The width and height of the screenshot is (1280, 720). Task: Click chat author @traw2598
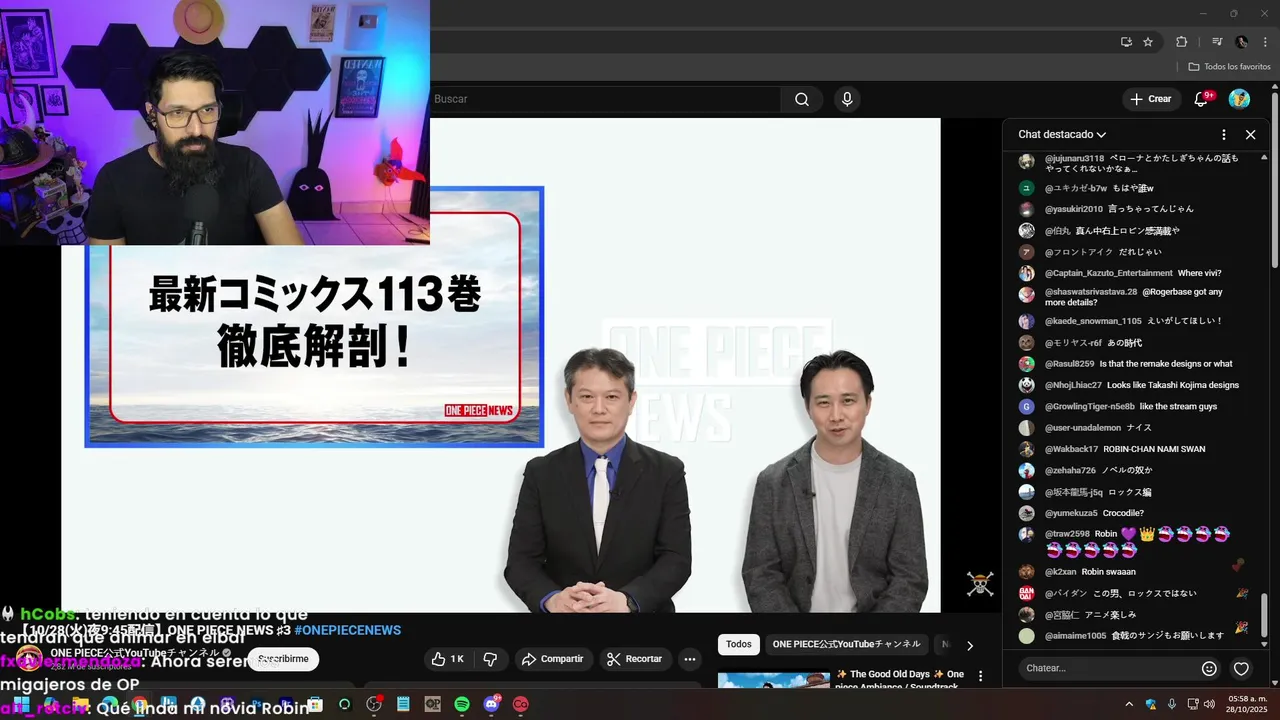[1067, 534]
